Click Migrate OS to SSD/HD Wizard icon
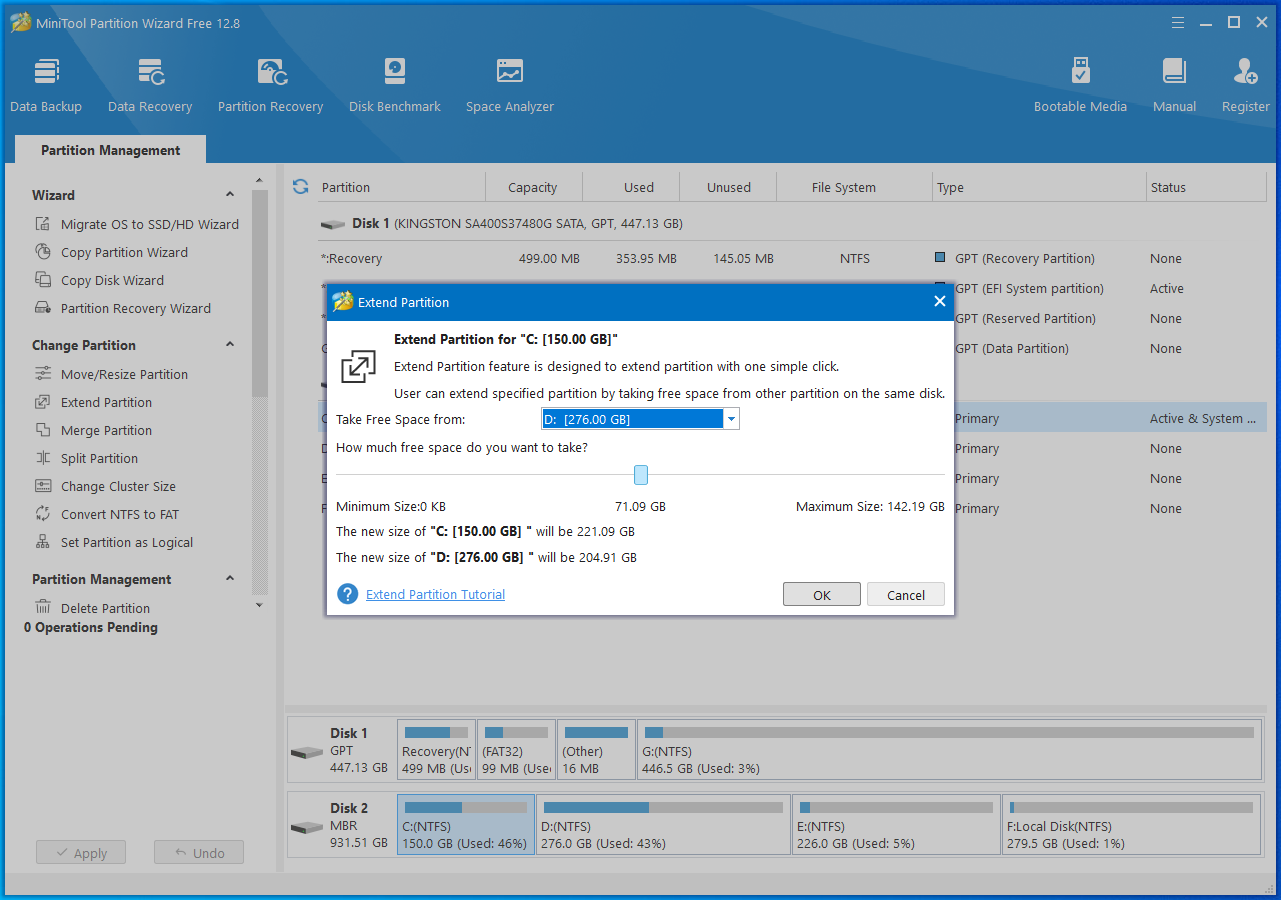1281x900 pixels. 43,224
